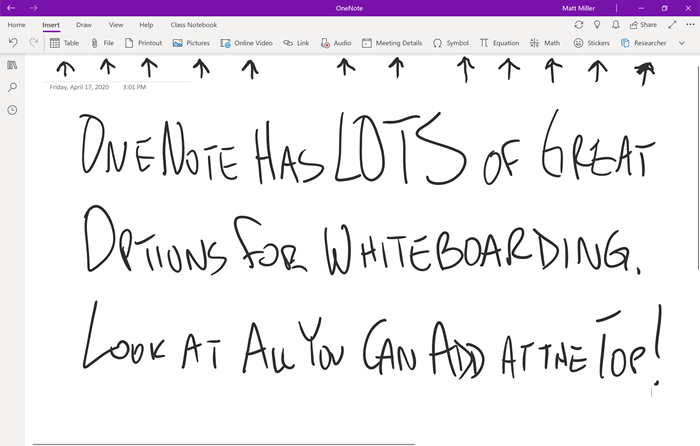Go forward with title bar arrow
Image resolution: width=700 pixels, height=446 pixels.
(x=33, y=8)
